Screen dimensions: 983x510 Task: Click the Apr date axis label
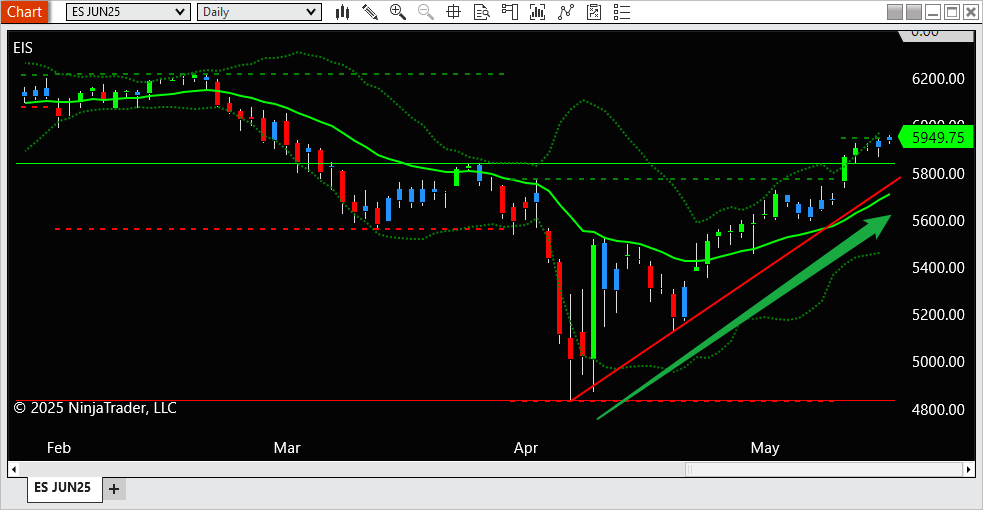pyautogui.click(x=526, y=448)
